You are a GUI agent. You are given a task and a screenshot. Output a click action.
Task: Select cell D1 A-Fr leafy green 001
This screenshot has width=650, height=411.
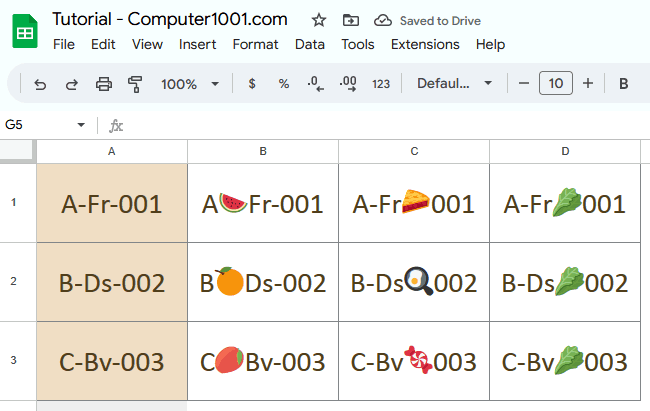565,203
